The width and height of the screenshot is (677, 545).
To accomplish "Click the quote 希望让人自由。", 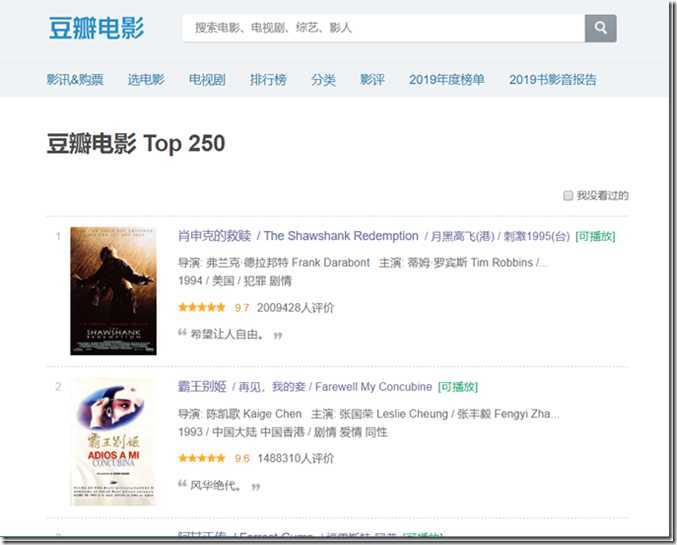I will click(x=227, y=335).
